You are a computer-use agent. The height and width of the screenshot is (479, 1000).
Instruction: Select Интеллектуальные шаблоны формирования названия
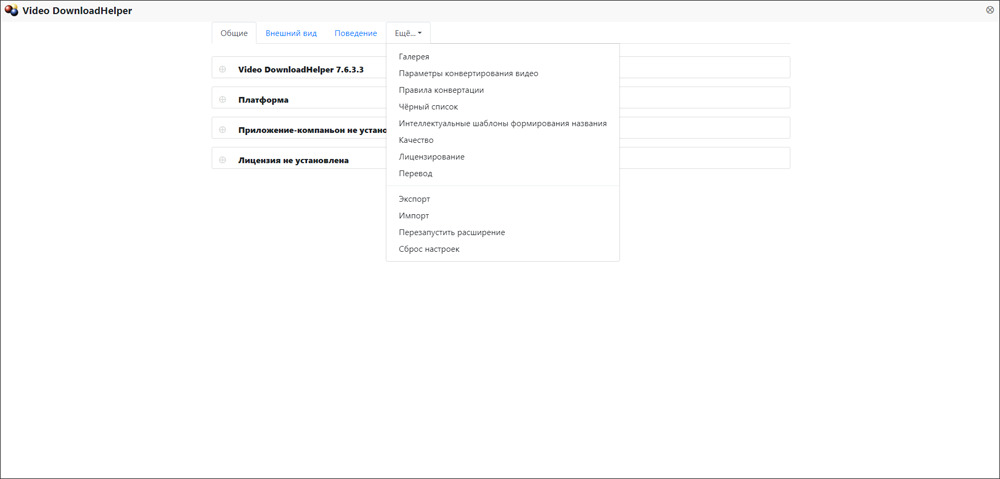pos(503,123)
